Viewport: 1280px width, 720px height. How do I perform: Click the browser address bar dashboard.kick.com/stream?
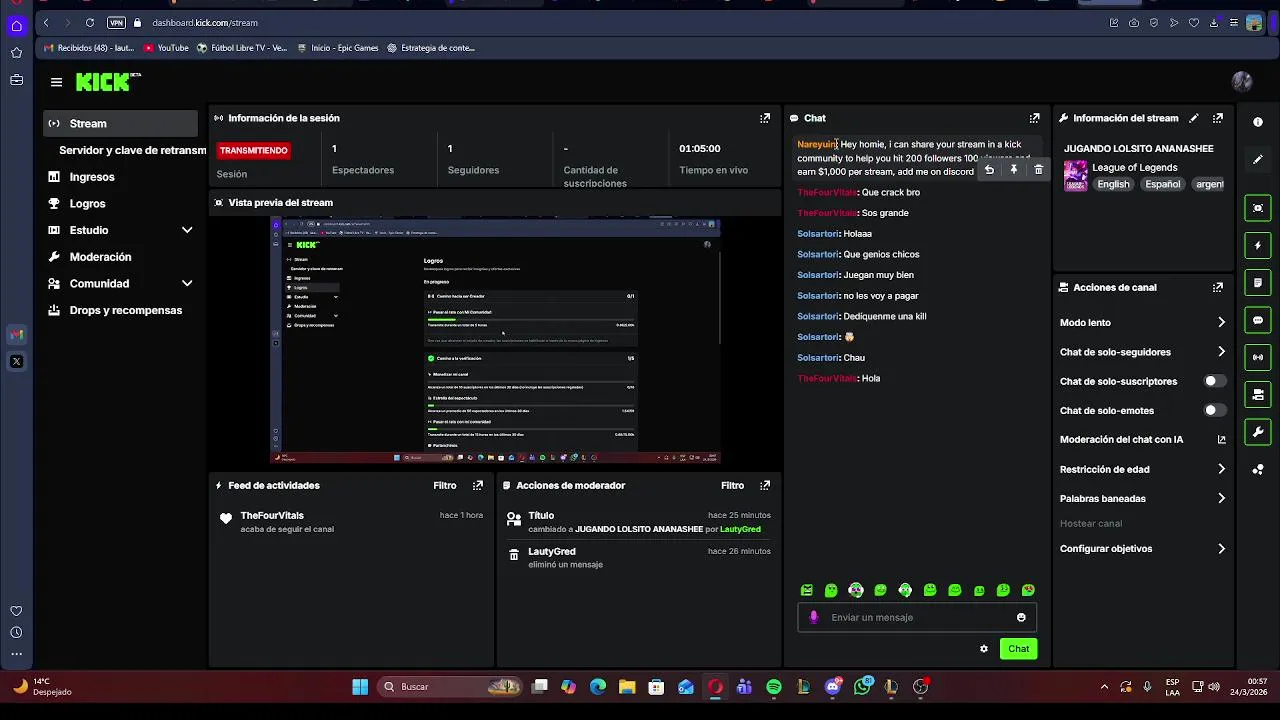[205, 22]
